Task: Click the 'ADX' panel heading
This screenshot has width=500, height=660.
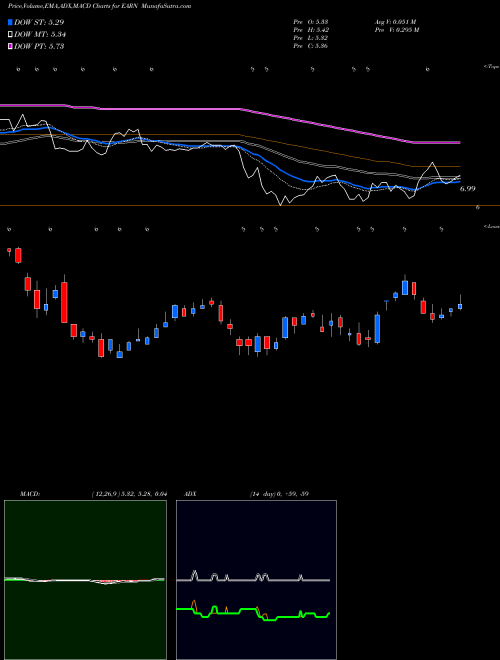Action: 190,494
